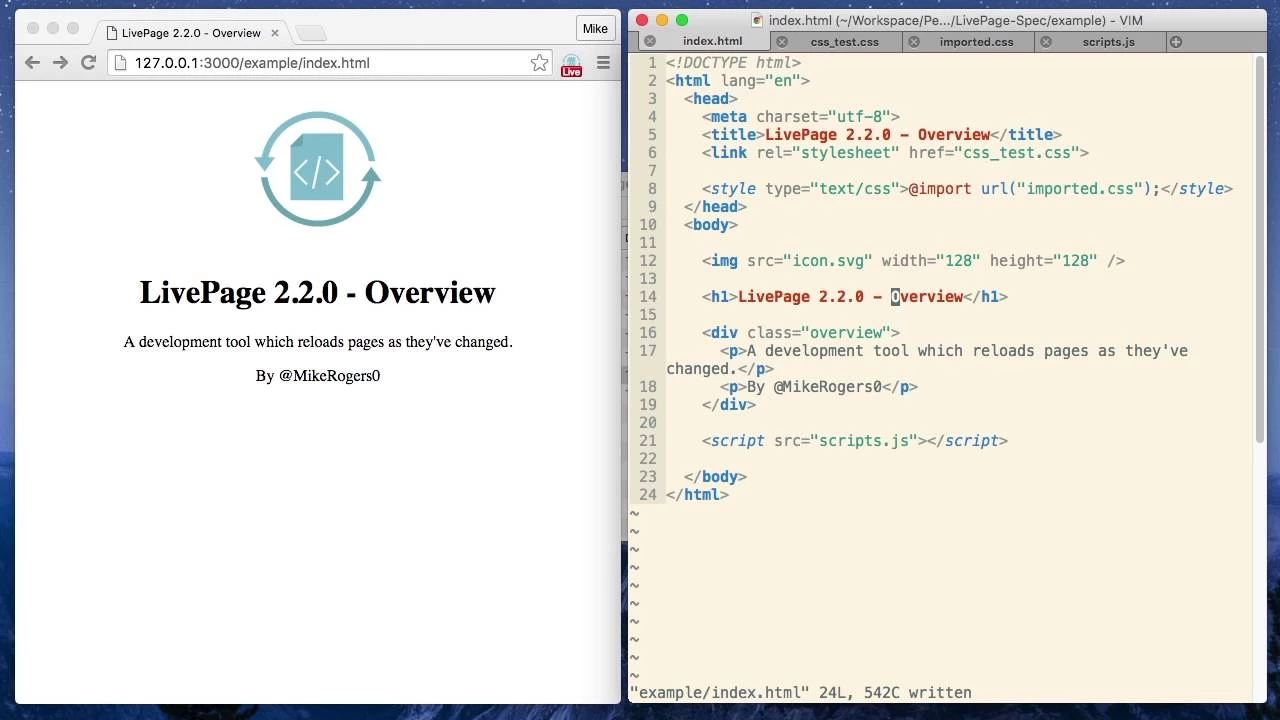
Task: Close the scripts.js tab in VIM
Action: click(1046, 42)
